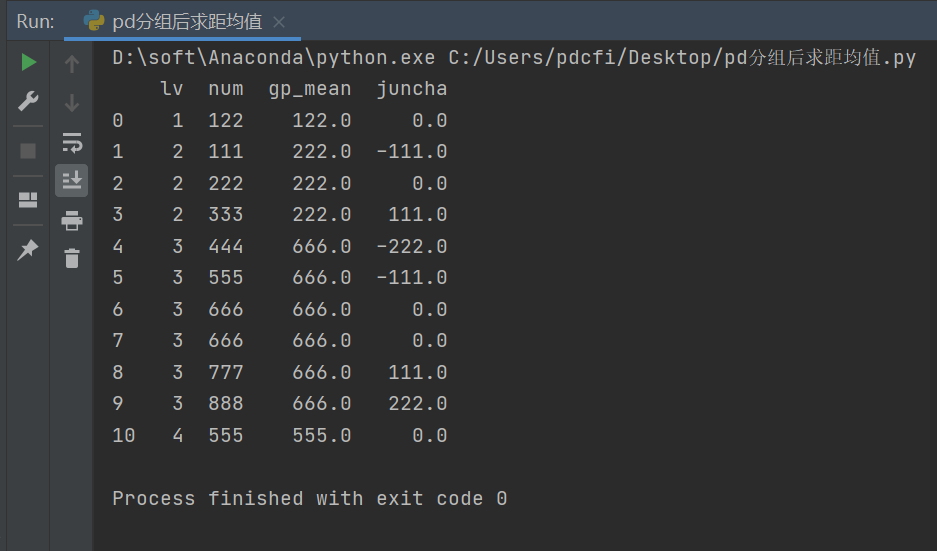Pin the Run tab with the pin icon
This screenshot has height=551, width=937.
[28, 250]
